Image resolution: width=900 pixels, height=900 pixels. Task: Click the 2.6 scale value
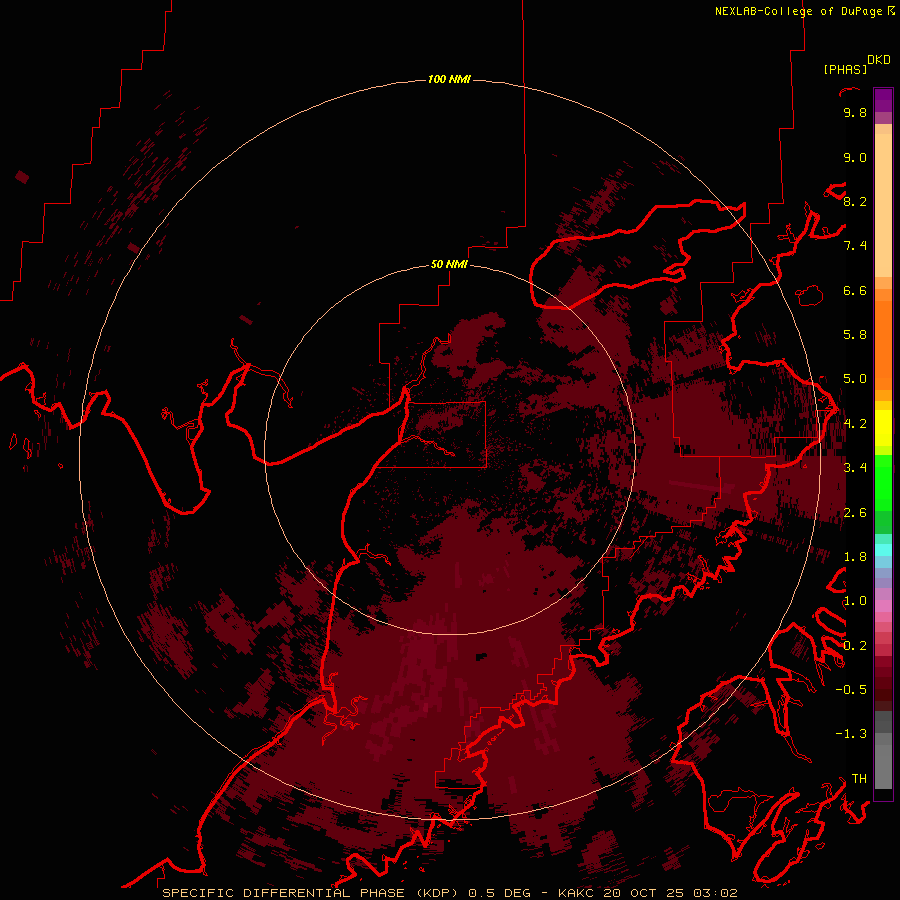click(855, 513)
